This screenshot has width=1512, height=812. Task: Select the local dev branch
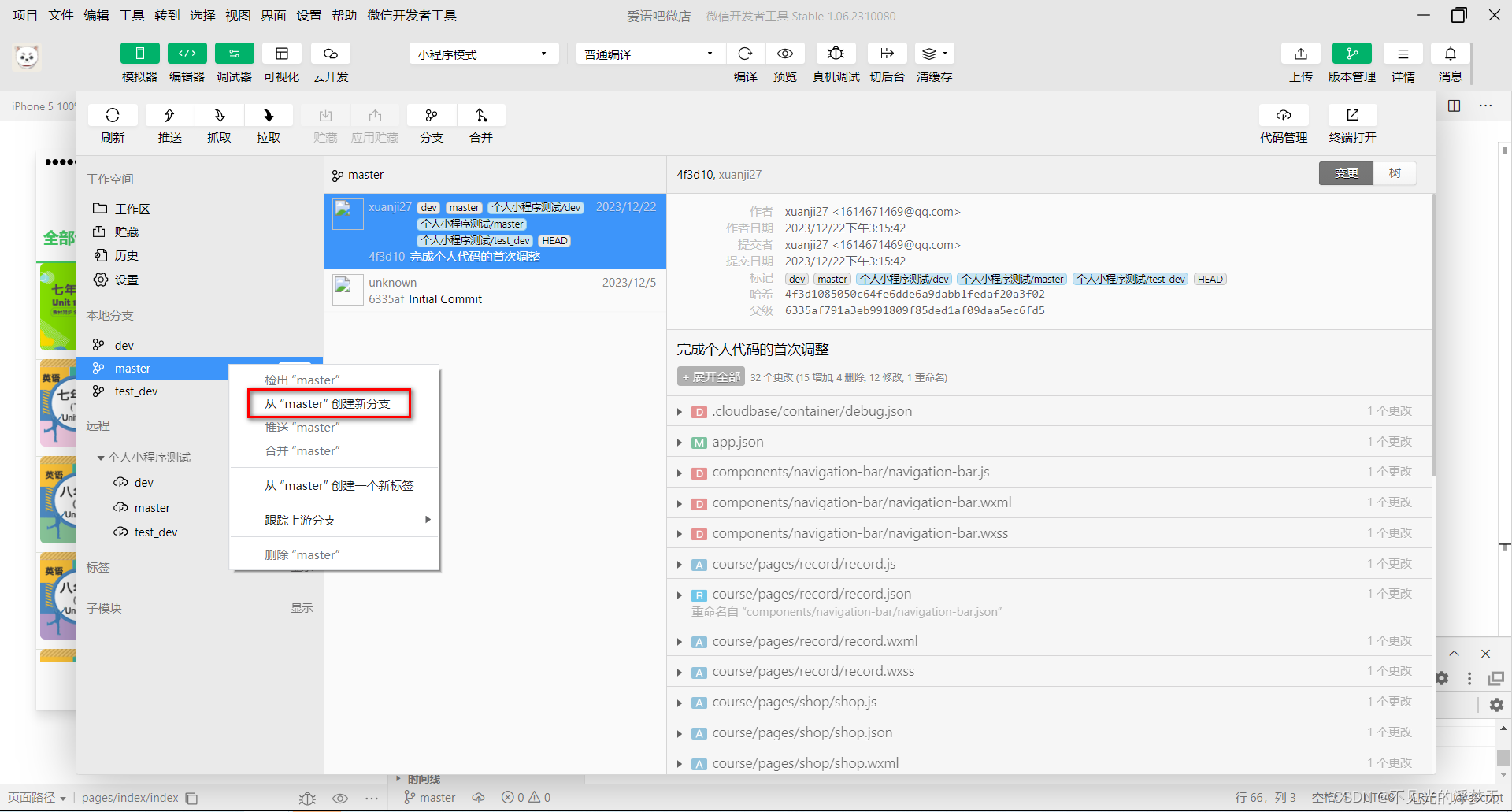200,345
